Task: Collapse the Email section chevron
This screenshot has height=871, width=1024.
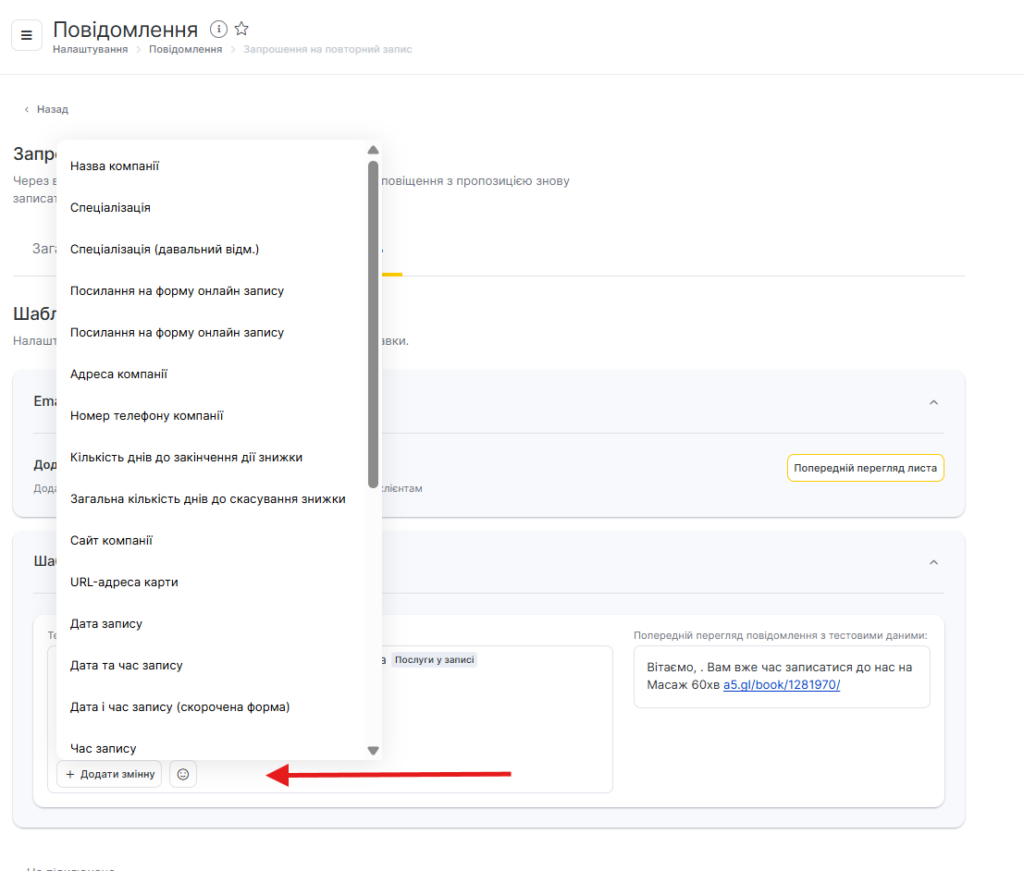Action: (x=934, y=402)
